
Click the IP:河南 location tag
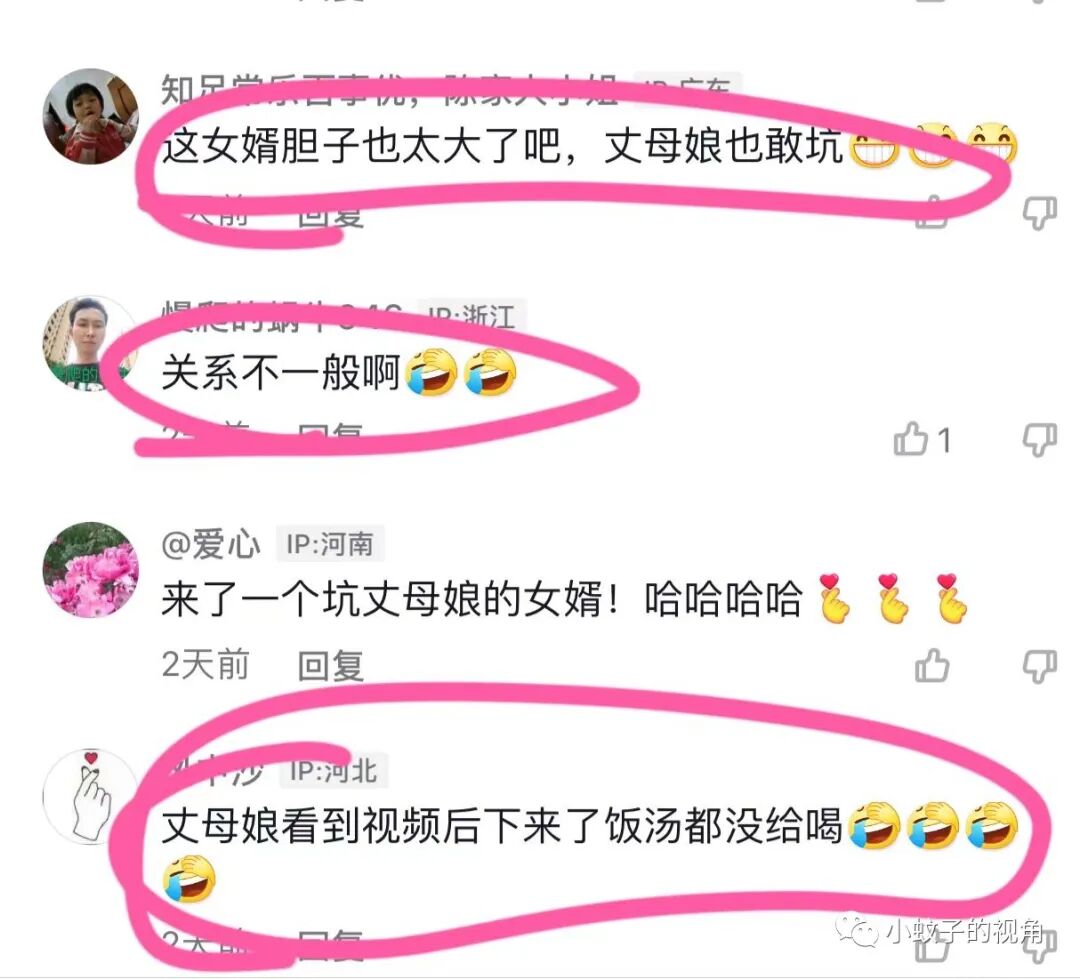coord(330,544)
